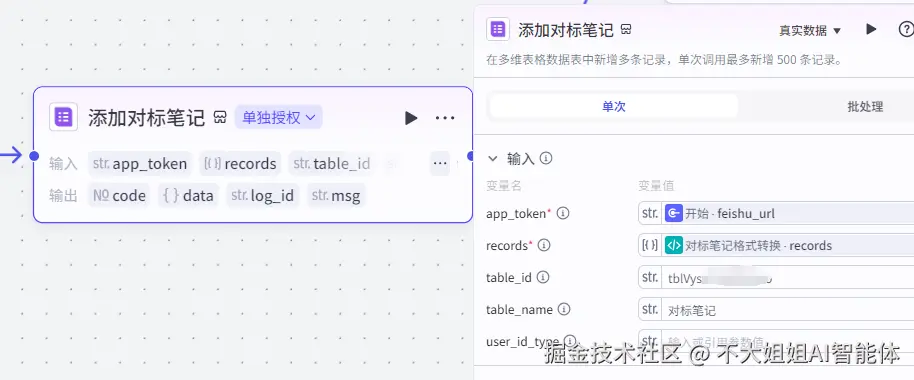914x380 pixels.
Task: Click info icon next to user_id_type
Action: 570,341
